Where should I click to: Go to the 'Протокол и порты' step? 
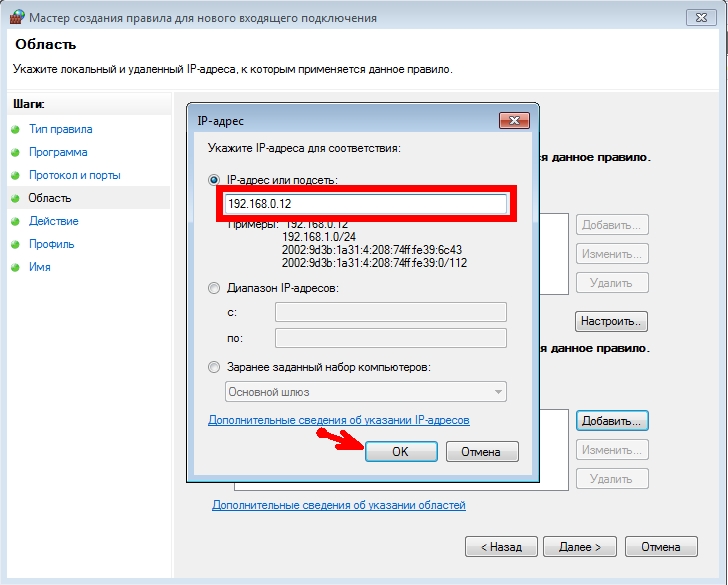75,175
